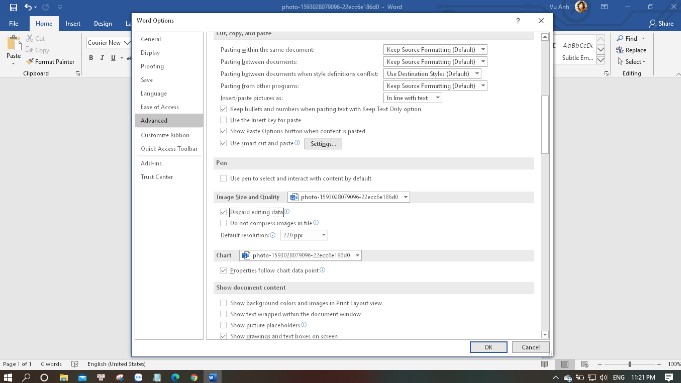Enable Use pen to select and interact checkbox

coord(223,178)
